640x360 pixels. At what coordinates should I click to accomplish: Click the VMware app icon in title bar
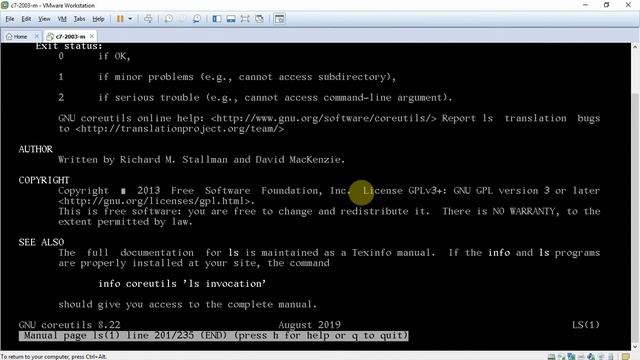[5, 5]
